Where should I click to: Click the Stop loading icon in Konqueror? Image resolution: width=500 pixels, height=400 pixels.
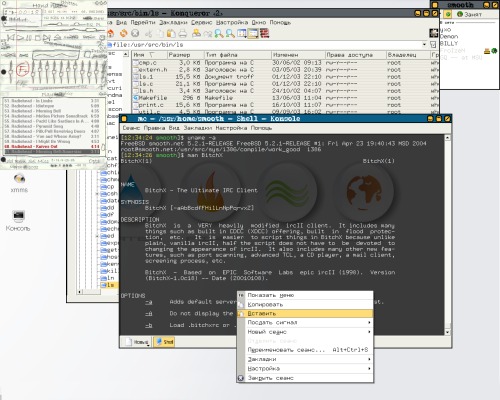coord(135,33)
